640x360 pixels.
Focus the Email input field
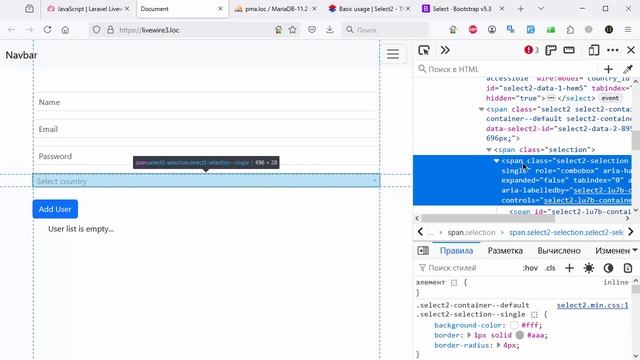[206, 129]
